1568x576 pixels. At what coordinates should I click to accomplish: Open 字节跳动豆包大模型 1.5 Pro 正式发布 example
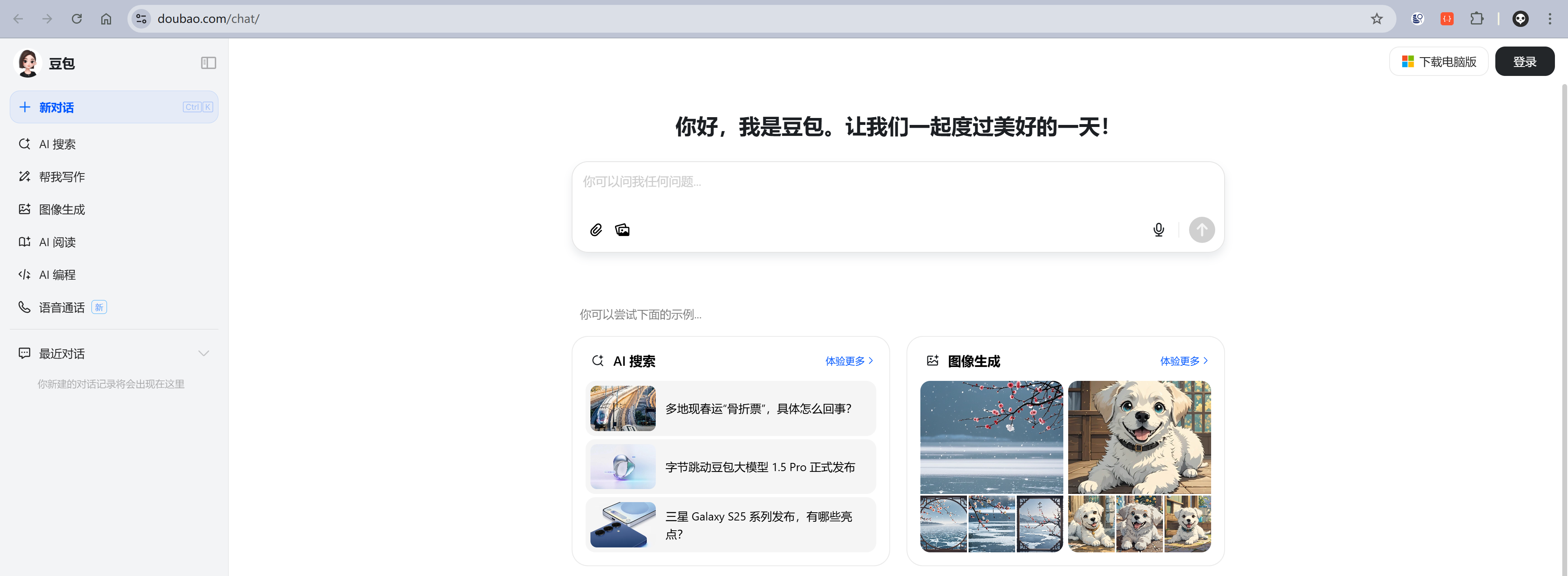click(x=731, y=467)
